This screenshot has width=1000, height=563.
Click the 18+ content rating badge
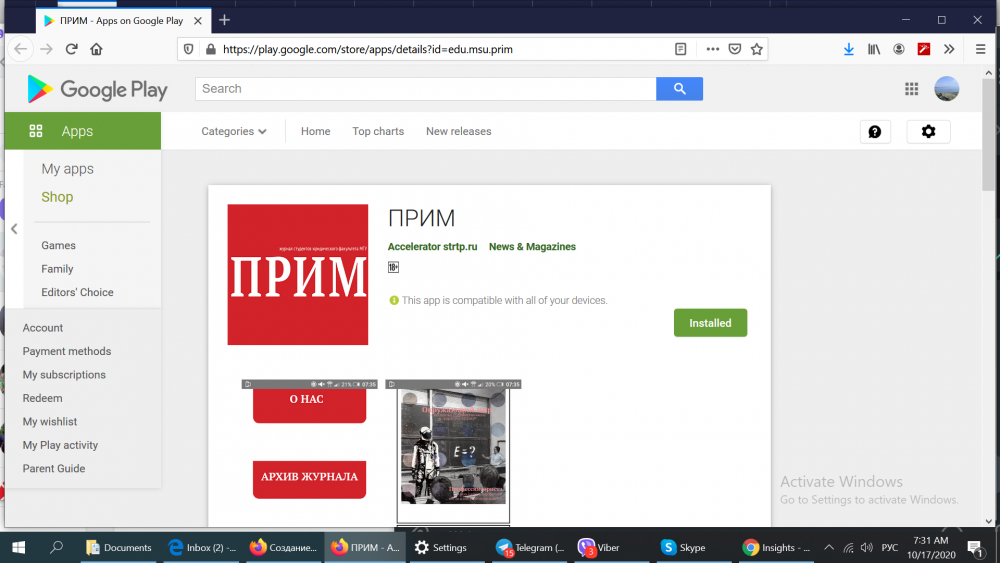pyautogui.click(x=393, y=267)
